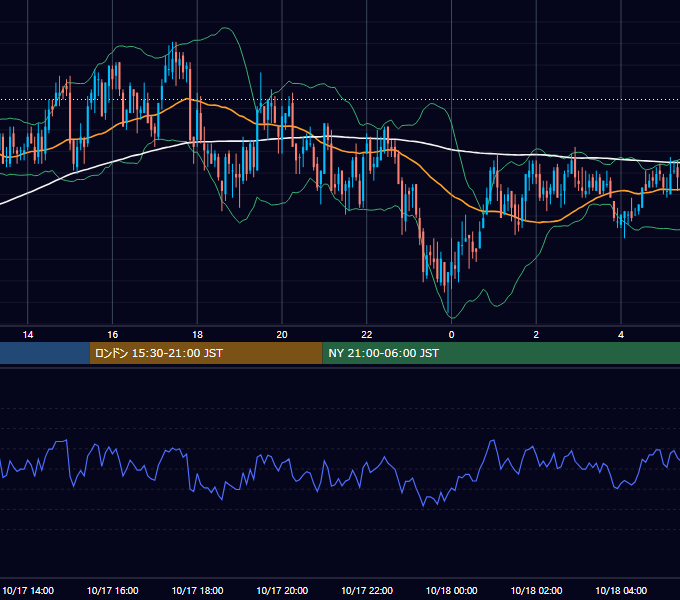The width and height of the screenshot is (680, 600).
Task: Click the hour label 20 on time axis
Action: click(x=282, y=335)
